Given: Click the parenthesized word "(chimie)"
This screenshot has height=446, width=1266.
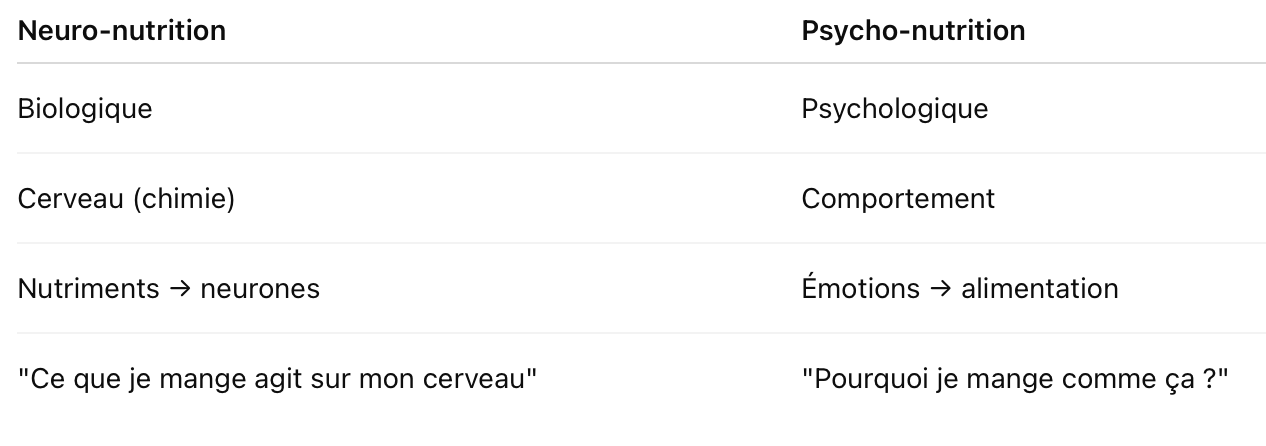Looking at the screenshot, I should coord(184,199).
